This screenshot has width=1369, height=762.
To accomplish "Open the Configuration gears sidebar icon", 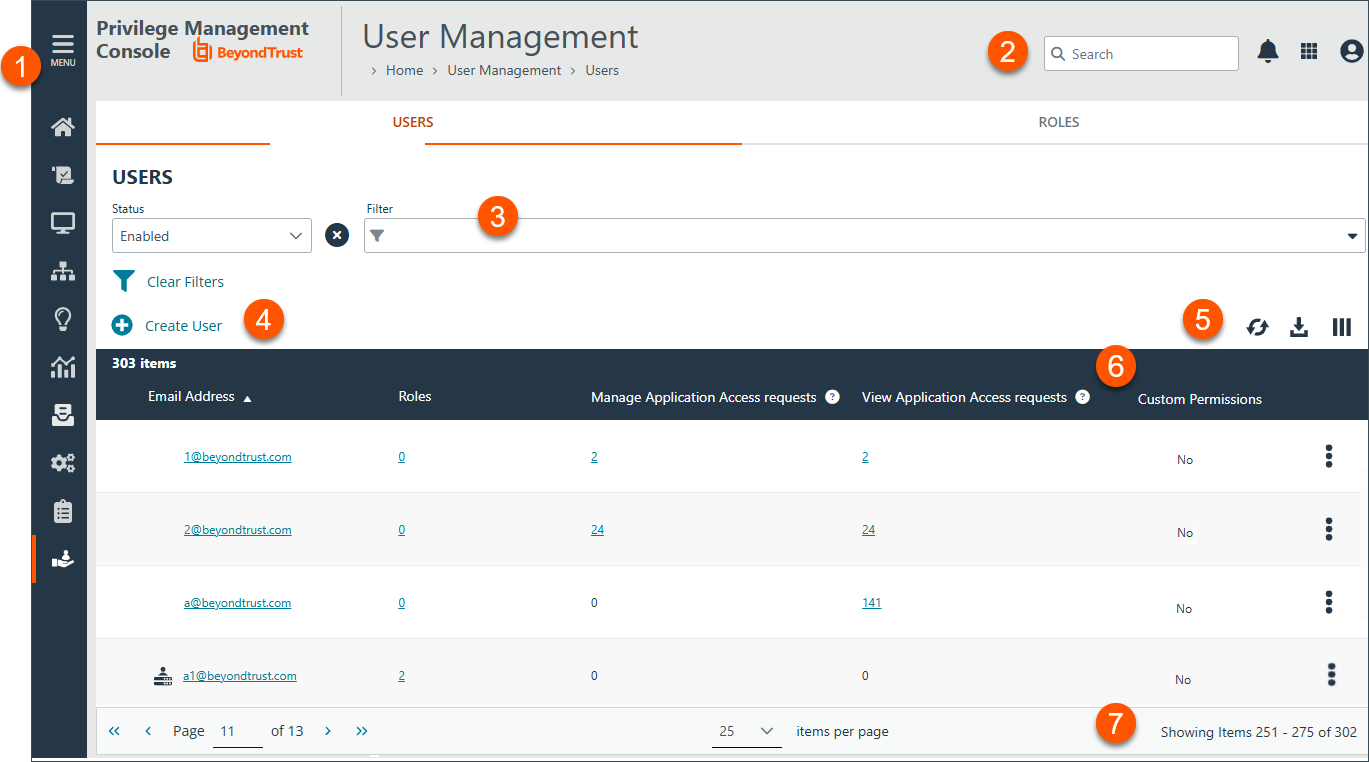I will (63, 463).
